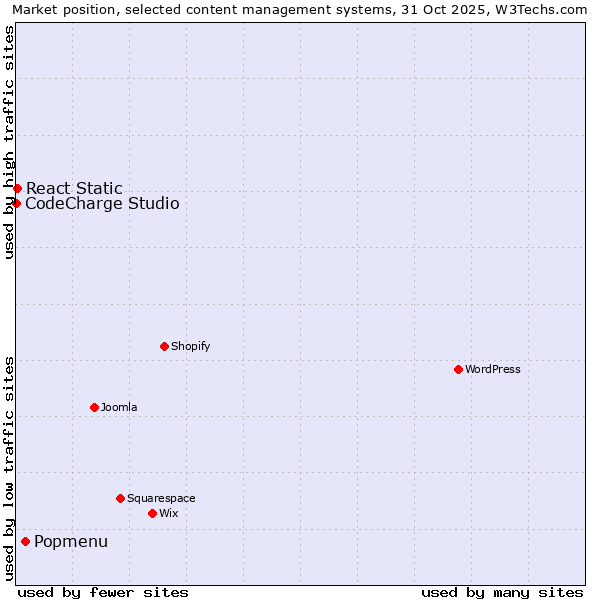Click the large Popmenu label
This screenshot has height=600, width=600.
(71, 541)
